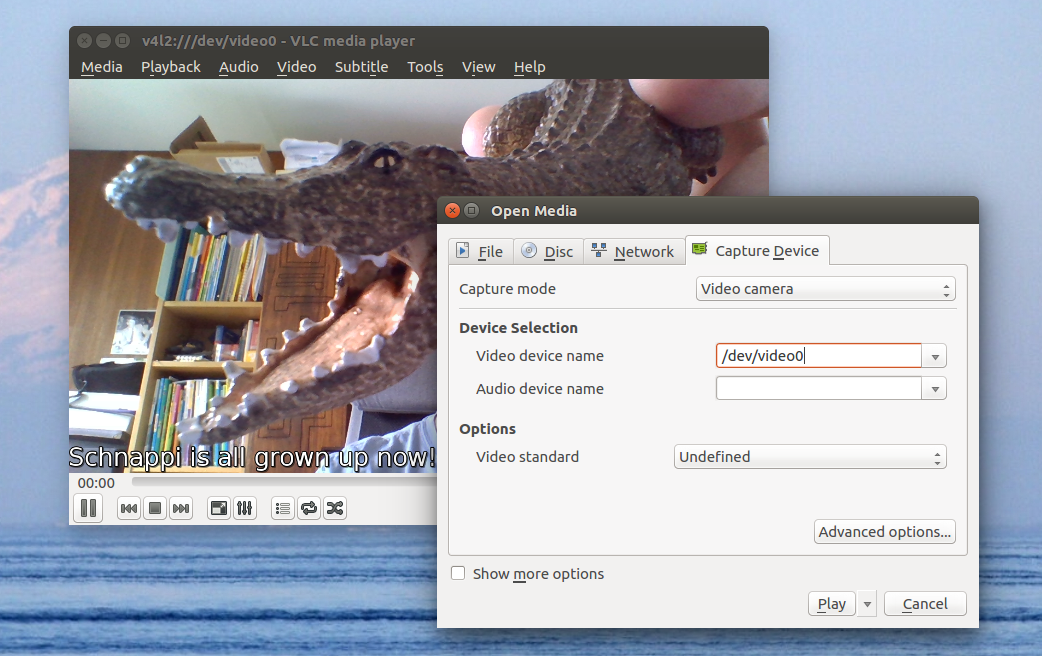Open the Video device name dropdown arrow

pos(935,357)
